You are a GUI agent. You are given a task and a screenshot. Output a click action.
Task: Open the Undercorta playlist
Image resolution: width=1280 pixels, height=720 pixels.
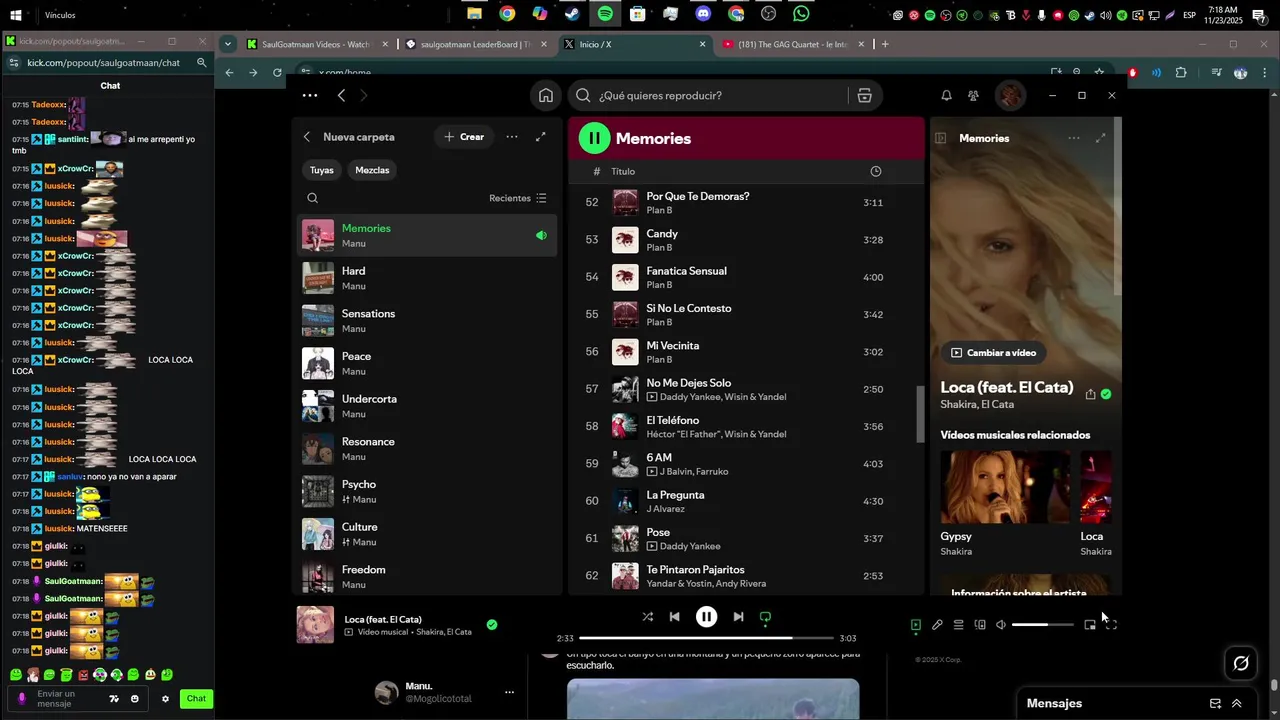point(427,406)
